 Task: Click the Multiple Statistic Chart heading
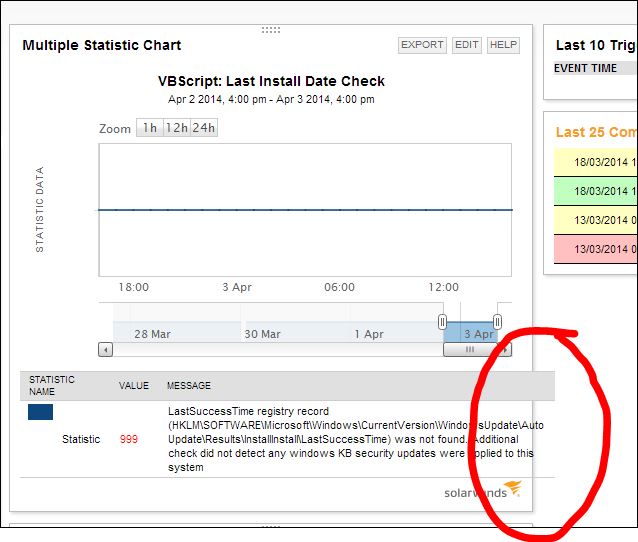102,45
